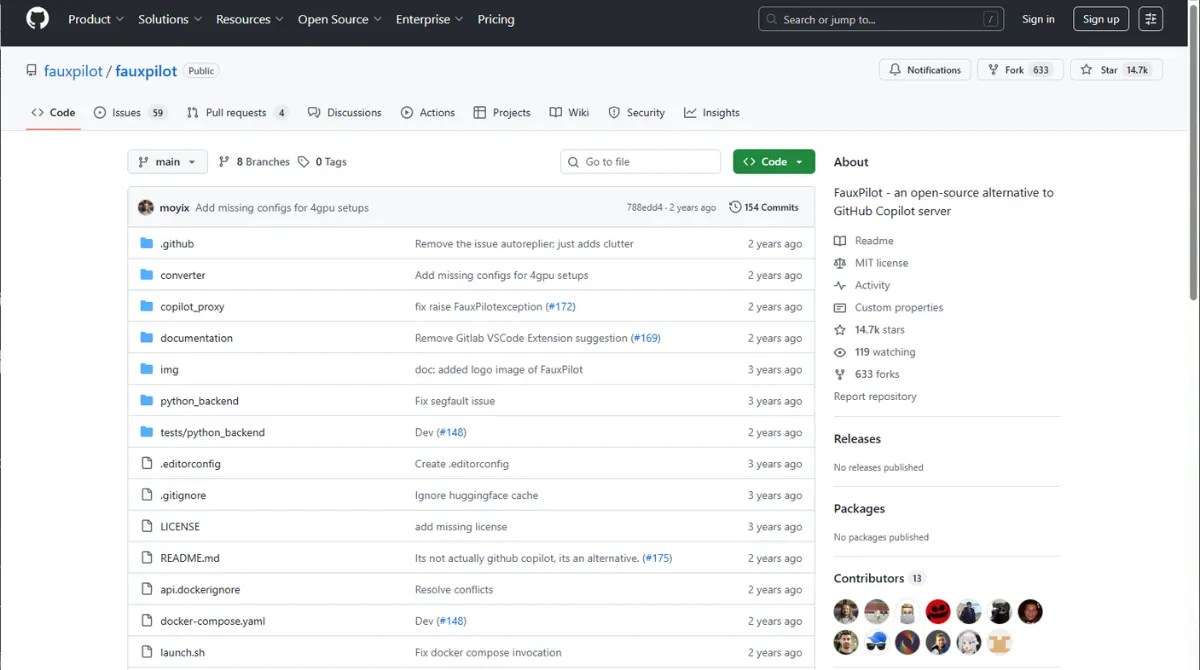
Task: Click the Sign up button
Action: 1101,19
